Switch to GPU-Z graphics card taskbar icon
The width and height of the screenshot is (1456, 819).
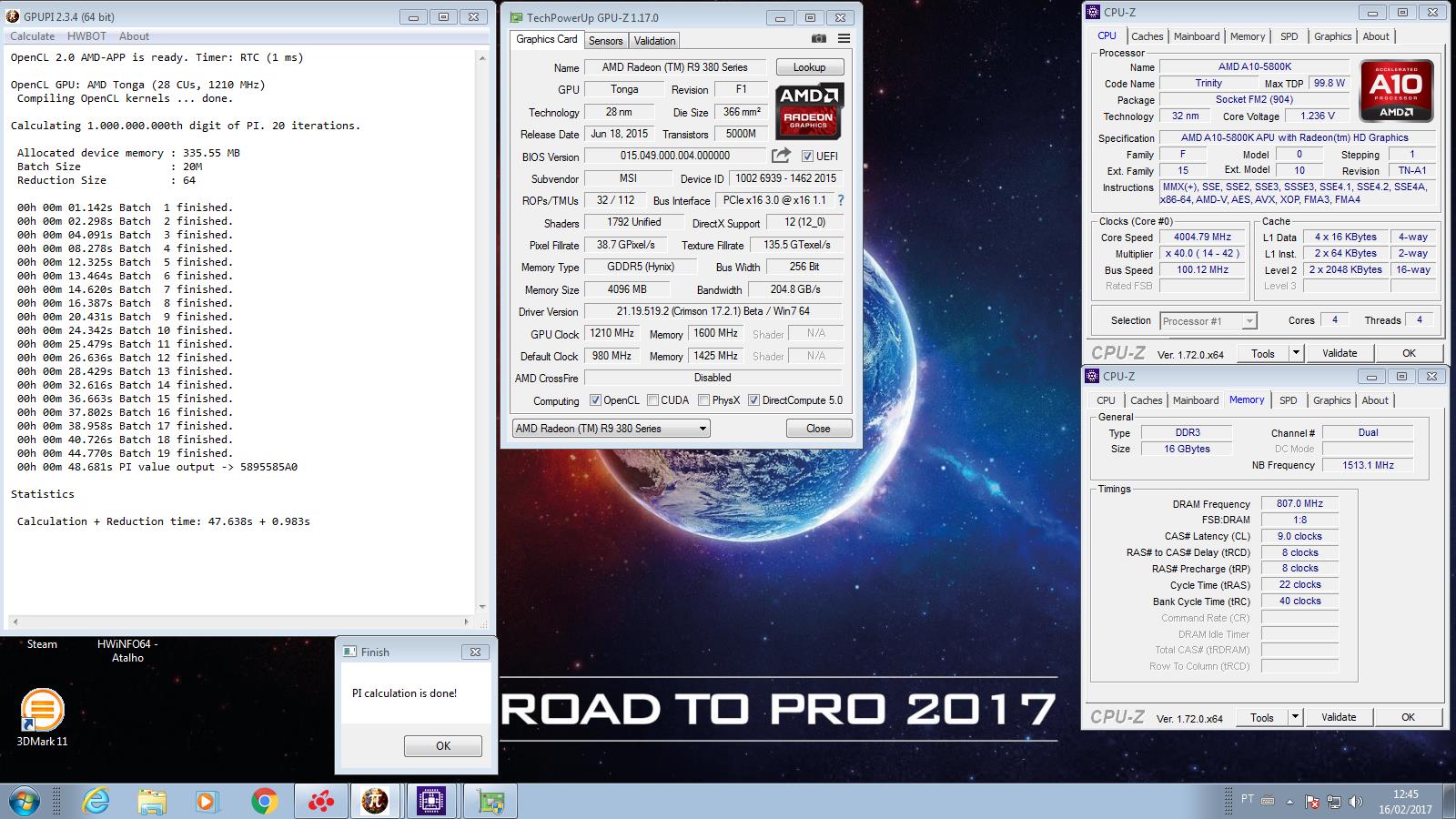[x=490, y=801]
